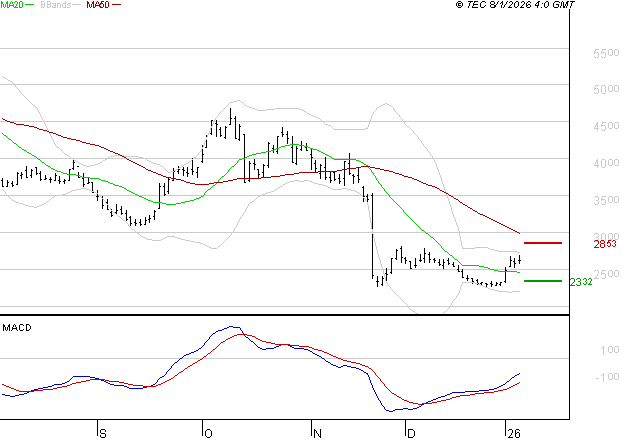Click the green support level line
The width and height of the screenshot is (627, 440).
pos(543,281)
